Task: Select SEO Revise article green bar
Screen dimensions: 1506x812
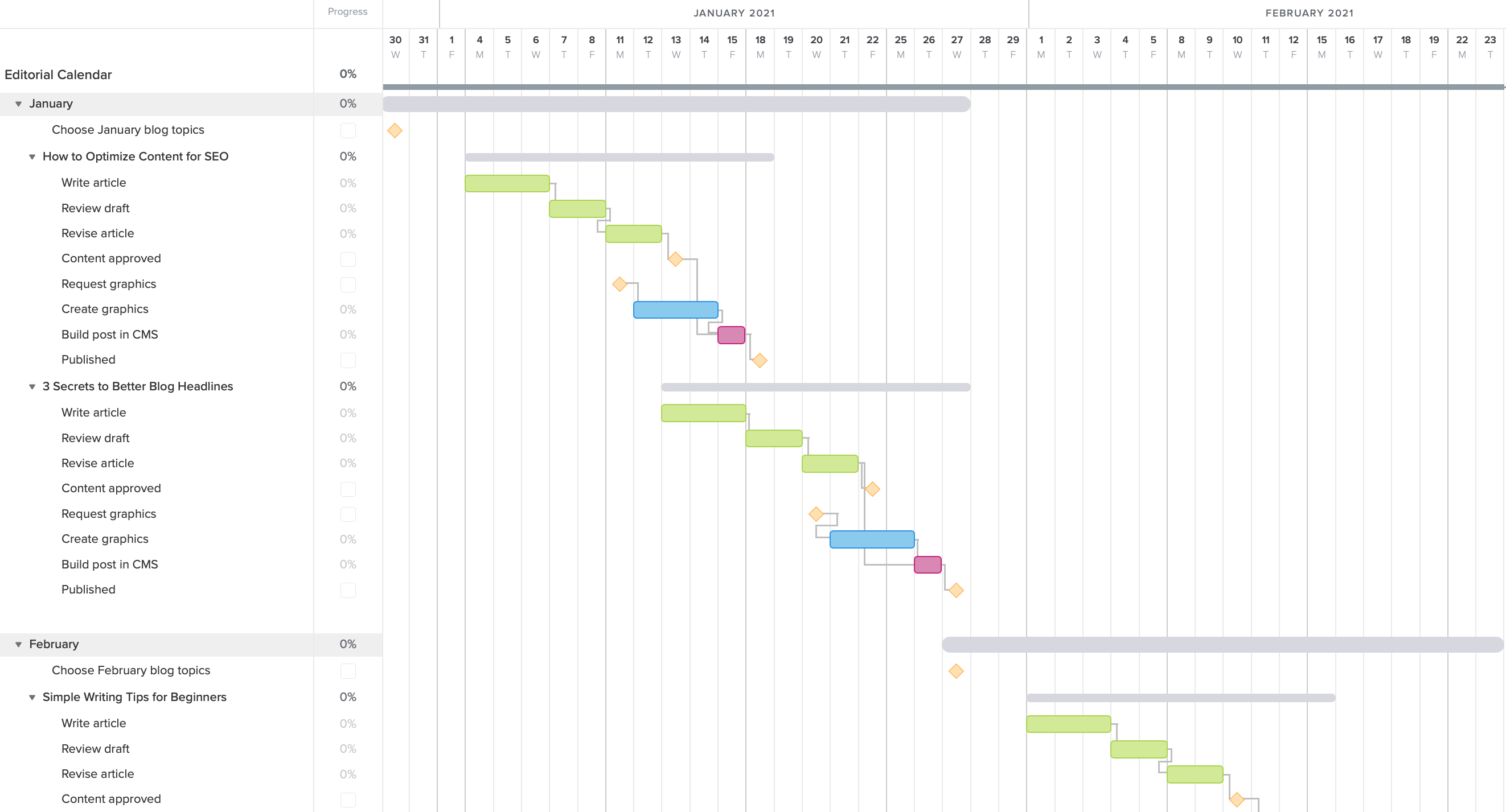Action: click(633, 234)
